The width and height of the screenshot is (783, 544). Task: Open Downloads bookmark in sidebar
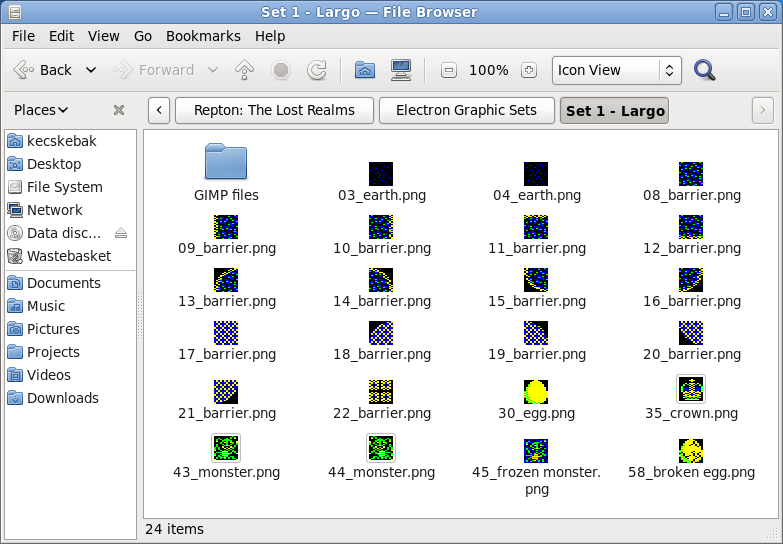pos(70,398)
